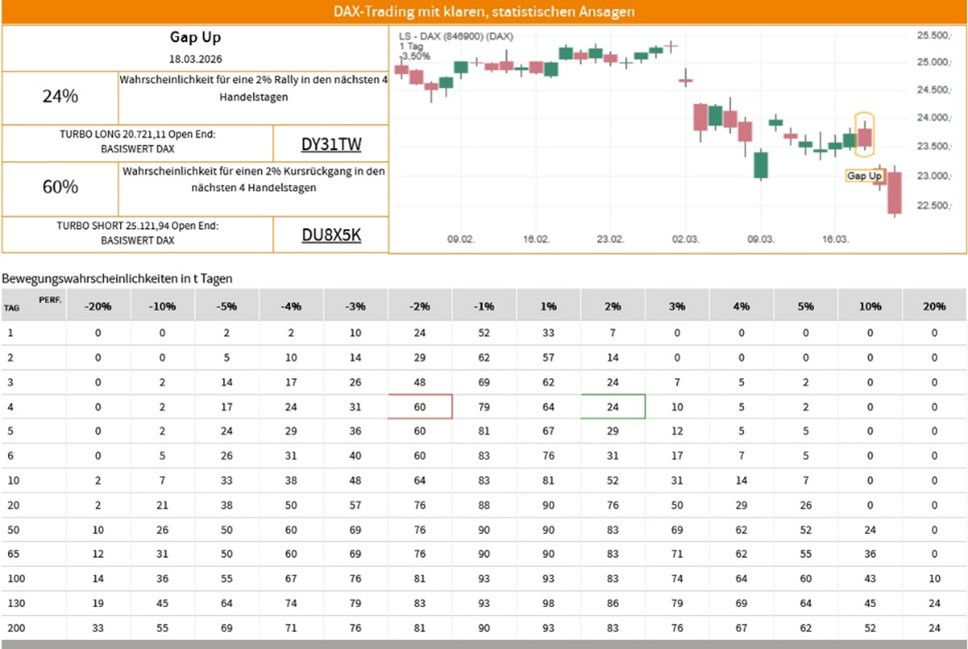Select the red-outlined 60 cell in table

coord(420,406)
